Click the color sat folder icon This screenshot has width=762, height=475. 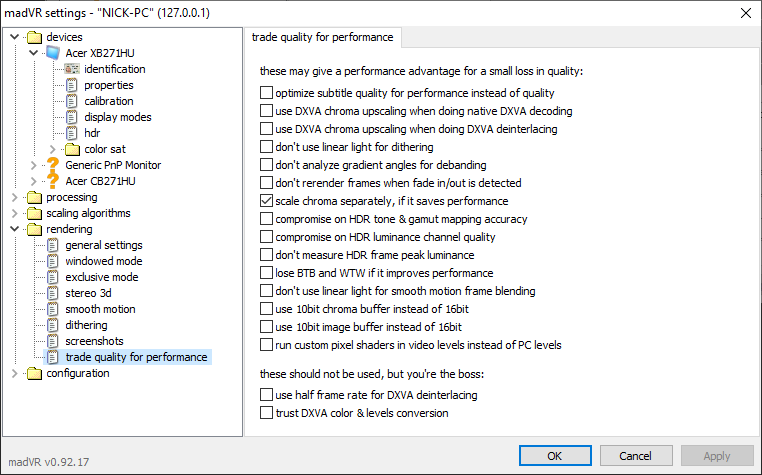[x=72, y=149]
